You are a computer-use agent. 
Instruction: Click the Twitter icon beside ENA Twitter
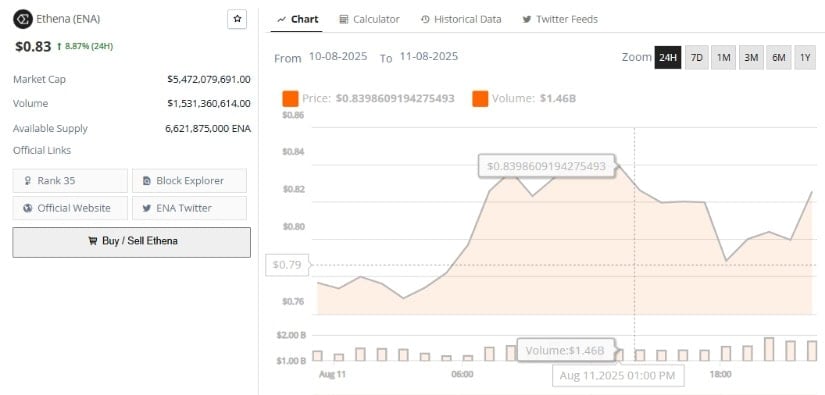click(x=147, y=208)
